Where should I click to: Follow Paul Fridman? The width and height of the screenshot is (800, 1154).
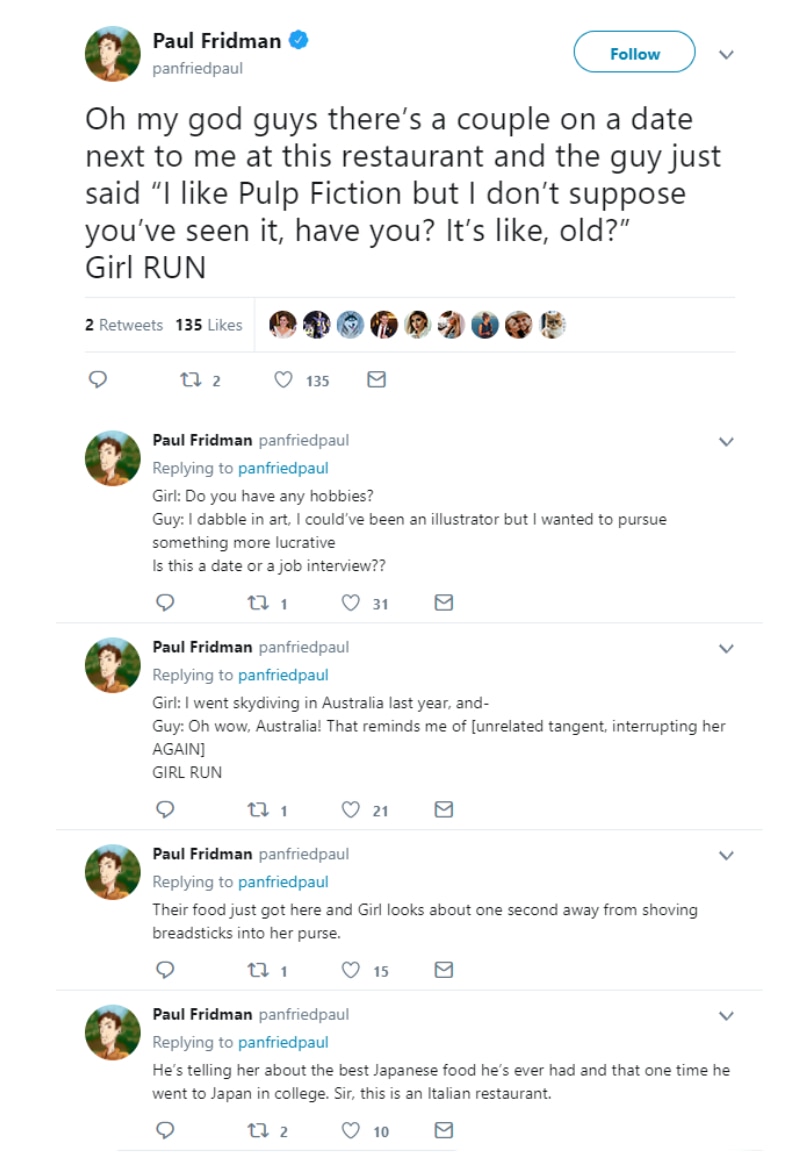pos(634,53)
